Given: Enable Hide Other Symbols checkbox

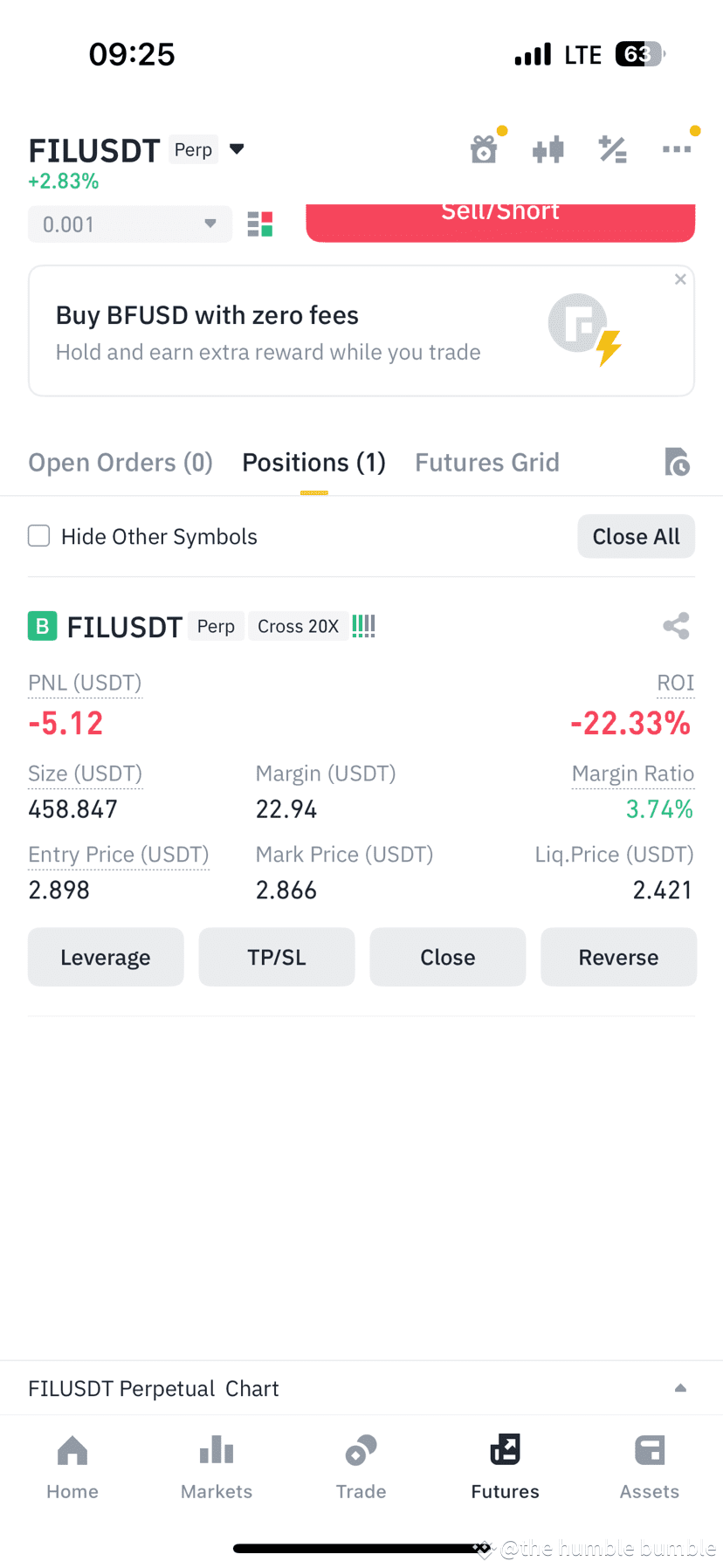Looking at the screenshot, I should (x=39, y=535).
